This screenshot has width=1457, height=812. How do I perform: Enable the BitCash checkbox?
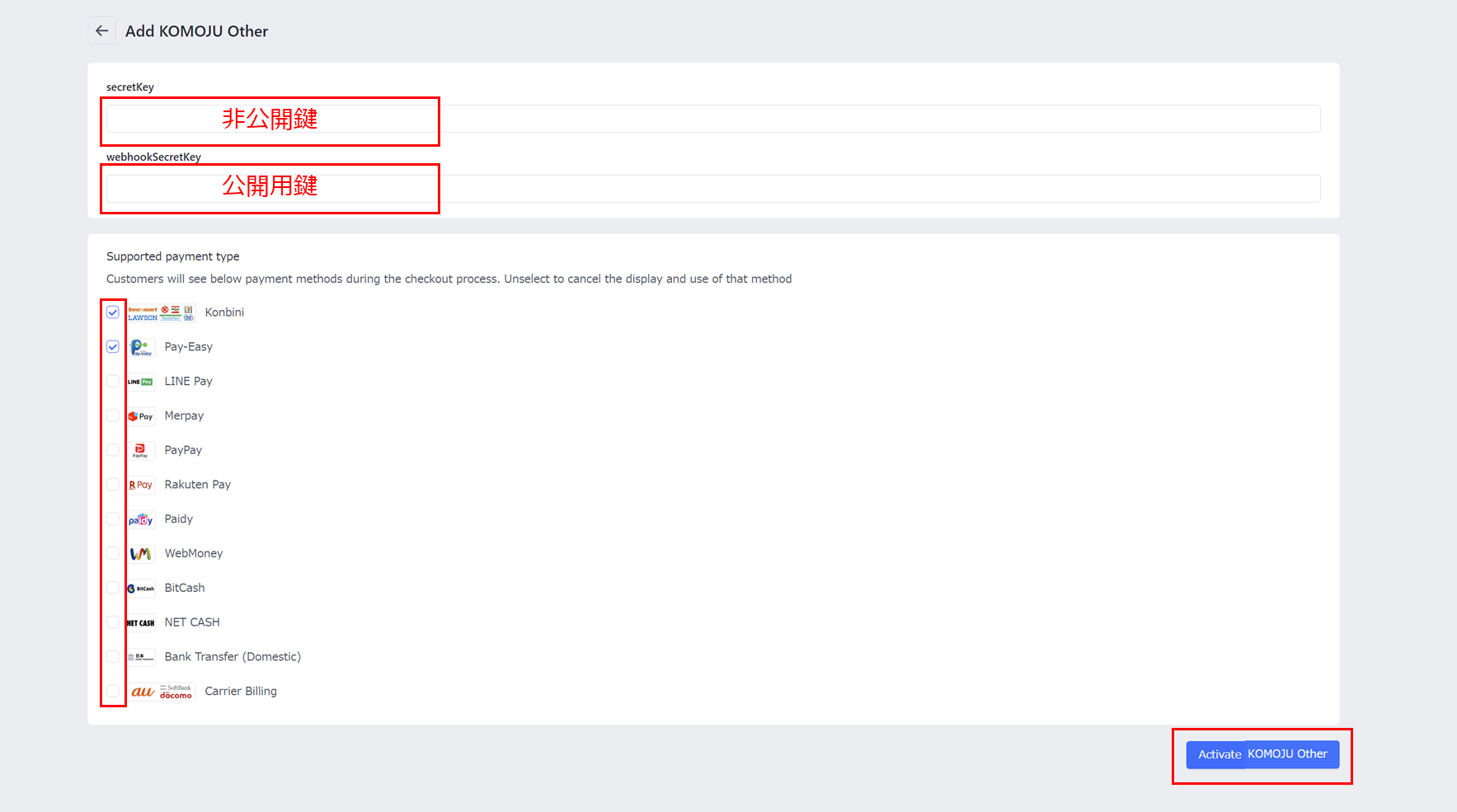pos(113,588)
